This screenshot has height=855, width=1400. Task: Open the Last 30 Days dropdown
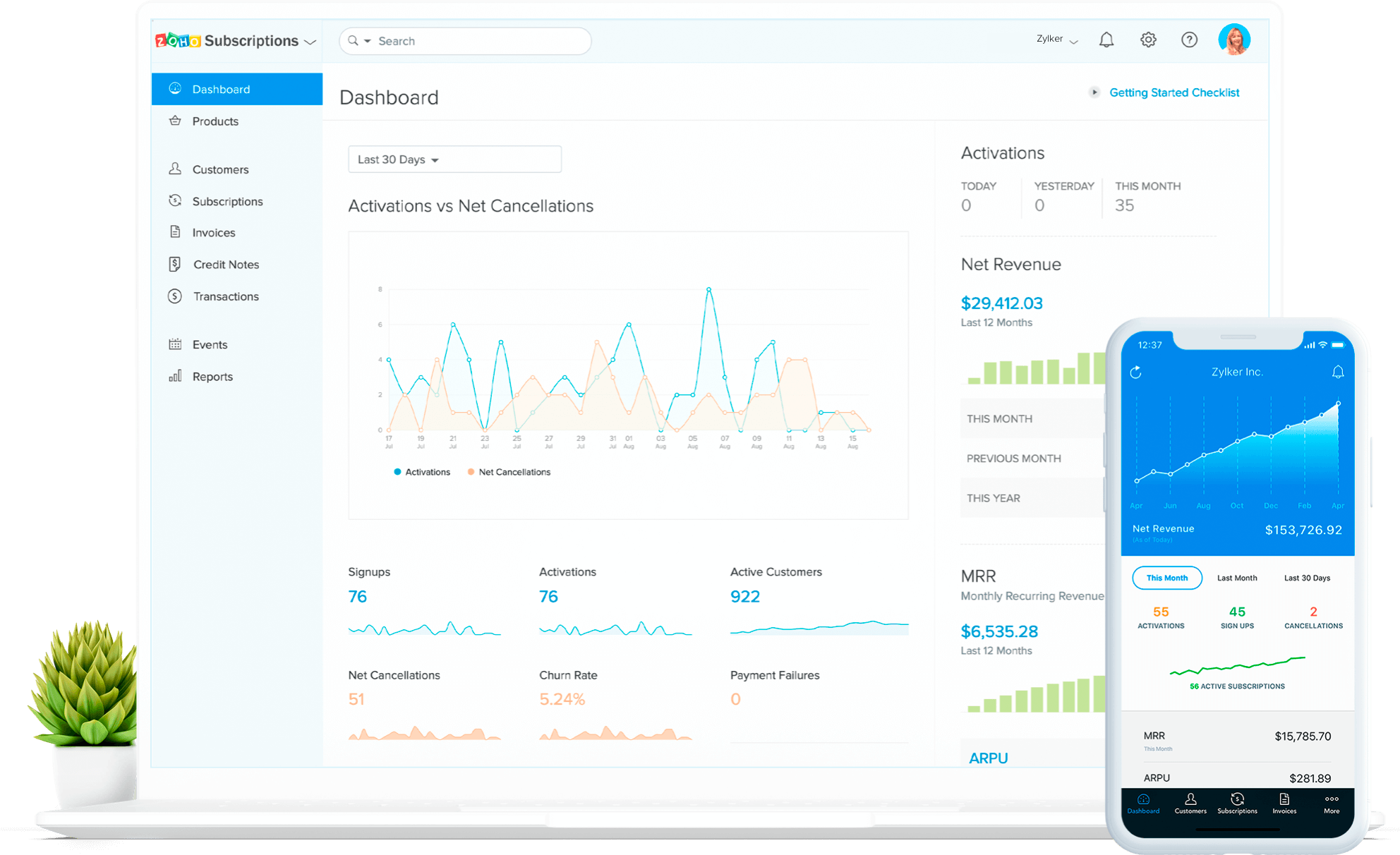(x=454, y=159)
